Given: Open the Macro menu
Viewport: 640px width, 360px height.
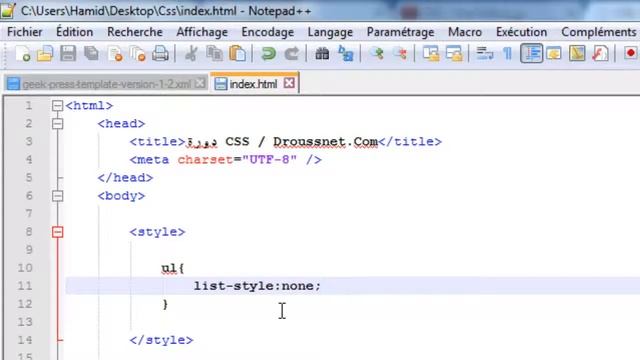Looking at the screenshot, I should point(465,32).
